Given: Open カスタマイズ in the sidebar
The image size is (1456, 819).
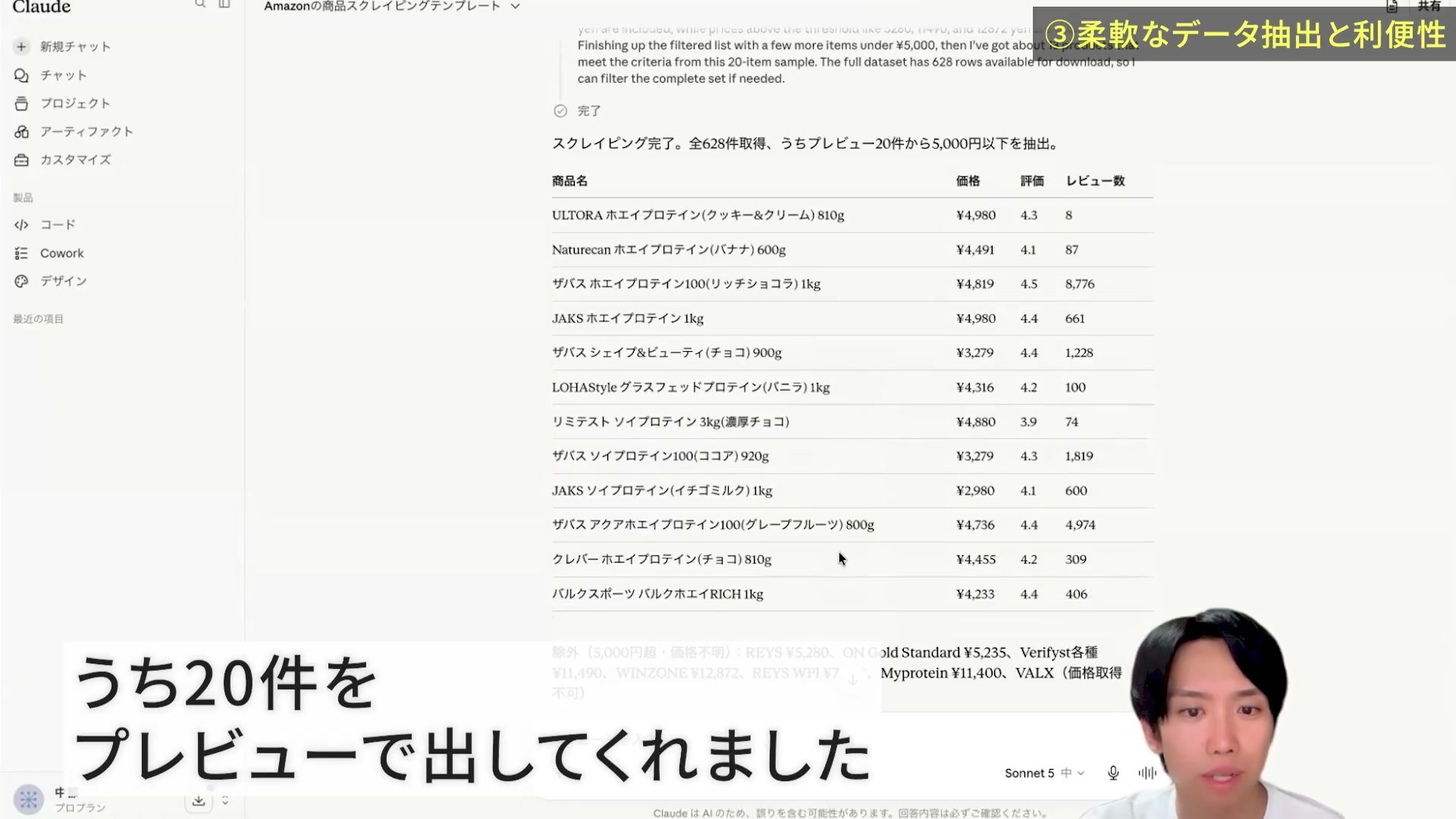Looking at the screenshot, I should pyautogui.click(x=75, y=159).
